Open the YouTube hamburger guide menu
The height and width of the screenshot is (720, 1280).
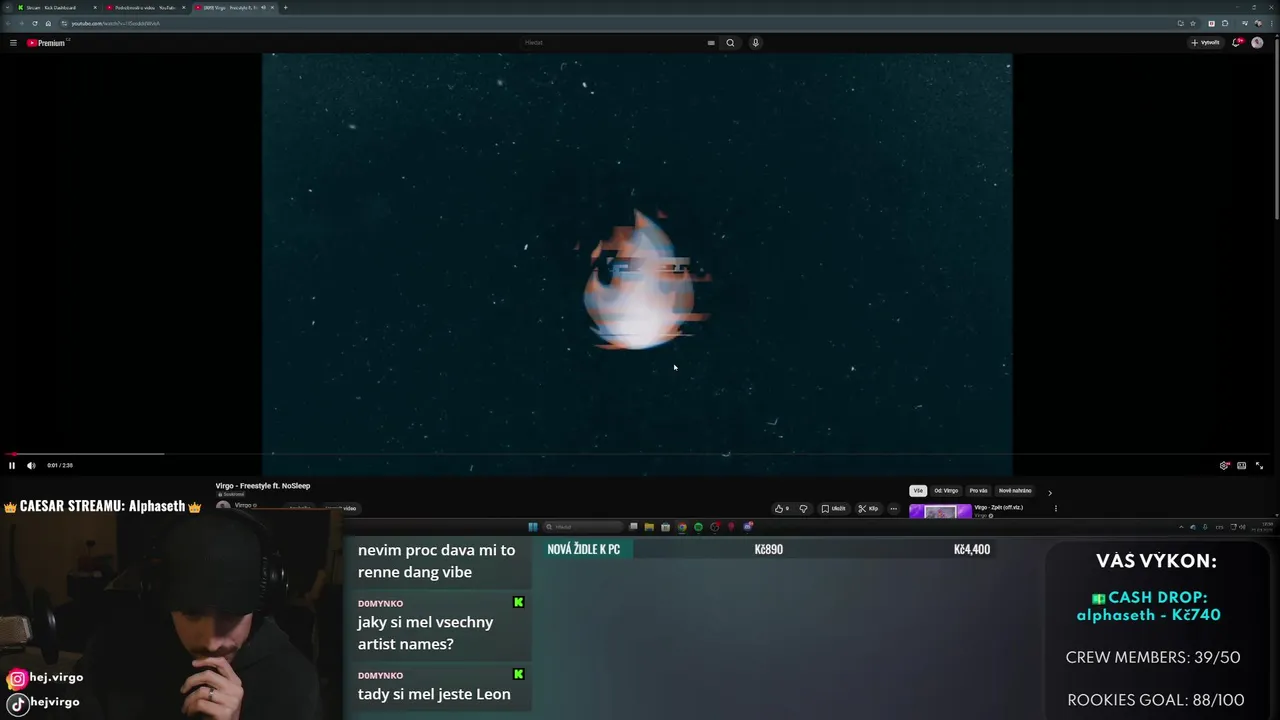pos(13,43)
